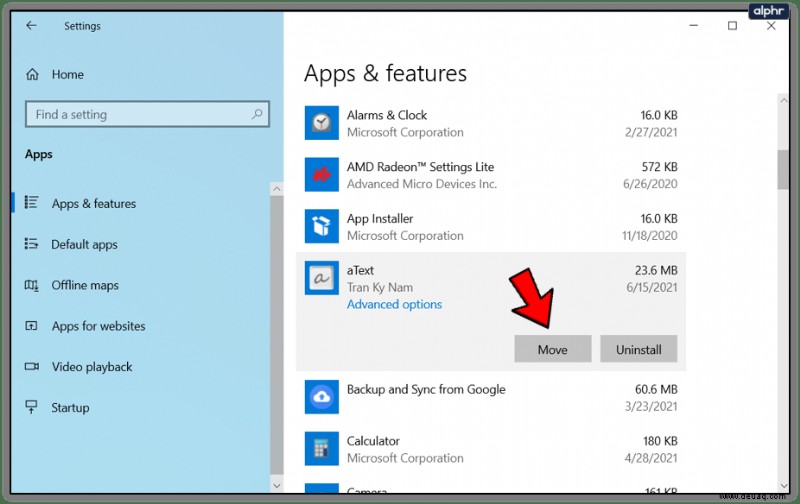Select the Default apps icon

click(x=32, y=244)
